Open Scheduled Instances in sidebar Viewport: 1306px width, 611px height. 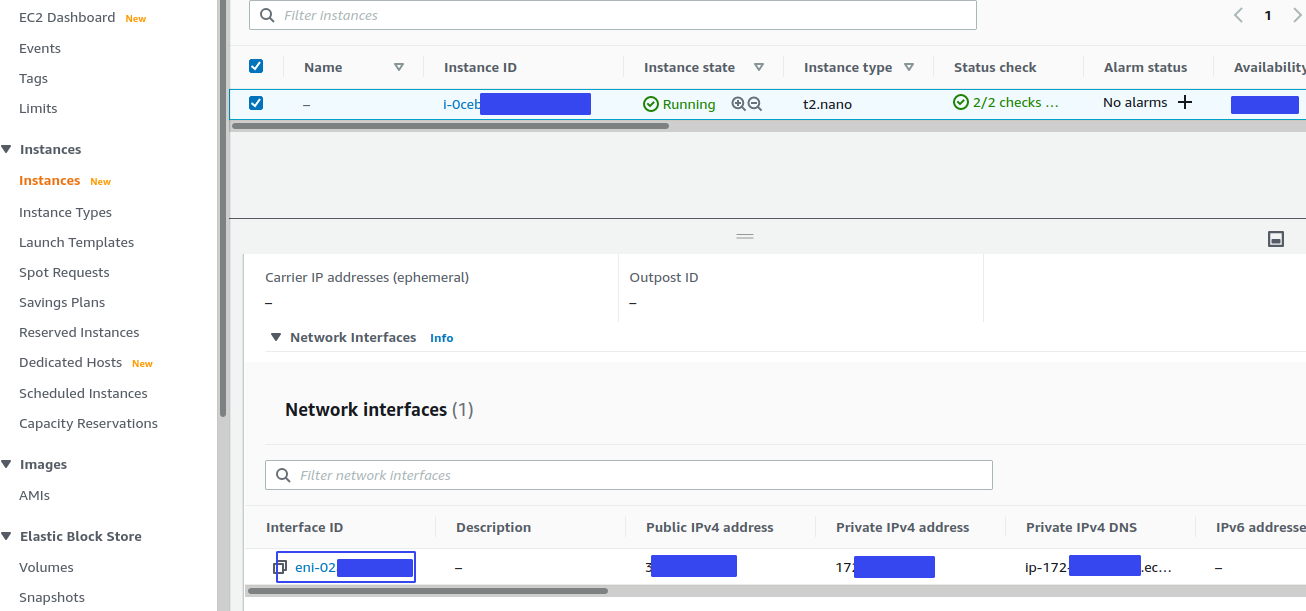[83, 393]
